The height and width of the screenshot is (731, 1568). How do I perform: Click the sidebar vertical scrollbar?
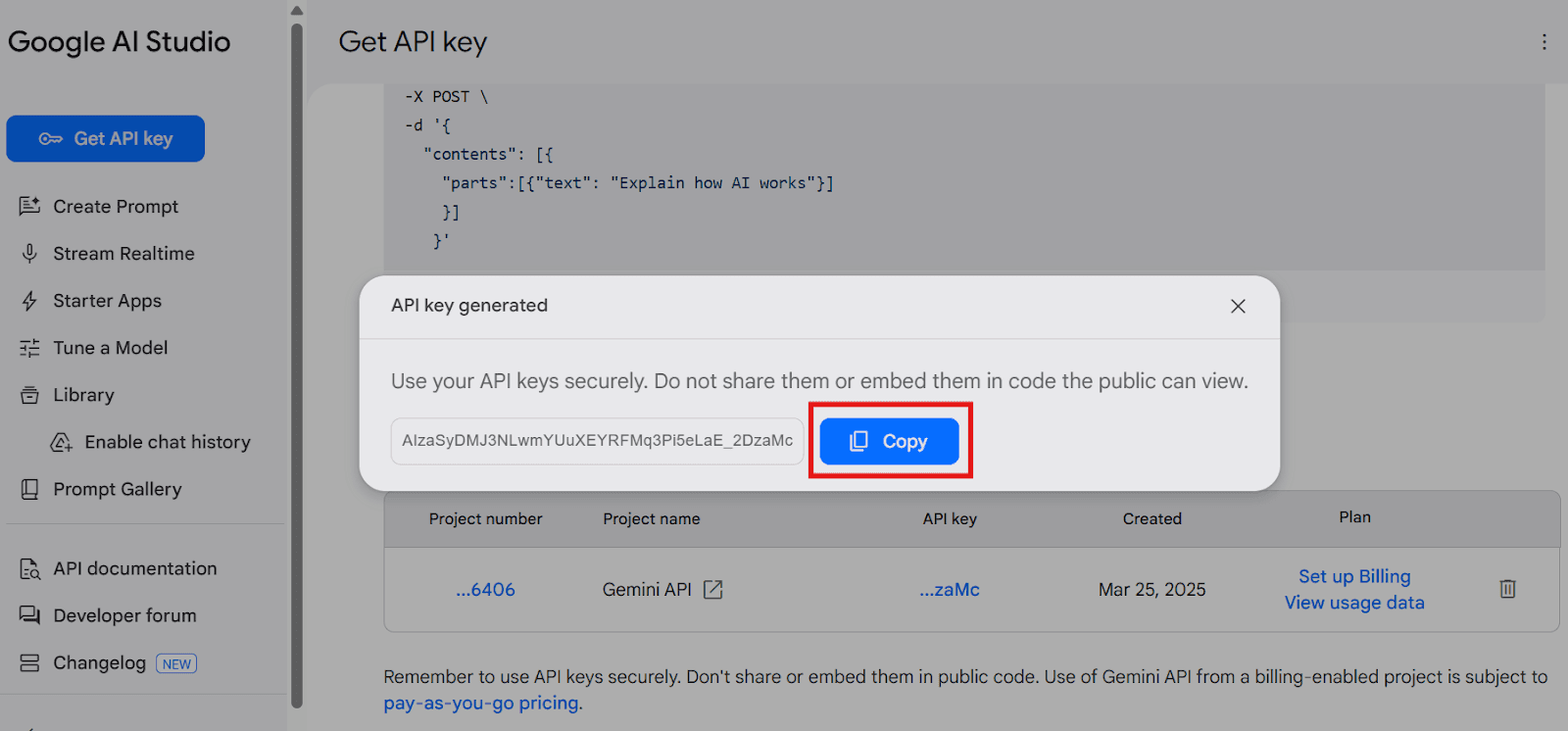[x=297, y=363]
